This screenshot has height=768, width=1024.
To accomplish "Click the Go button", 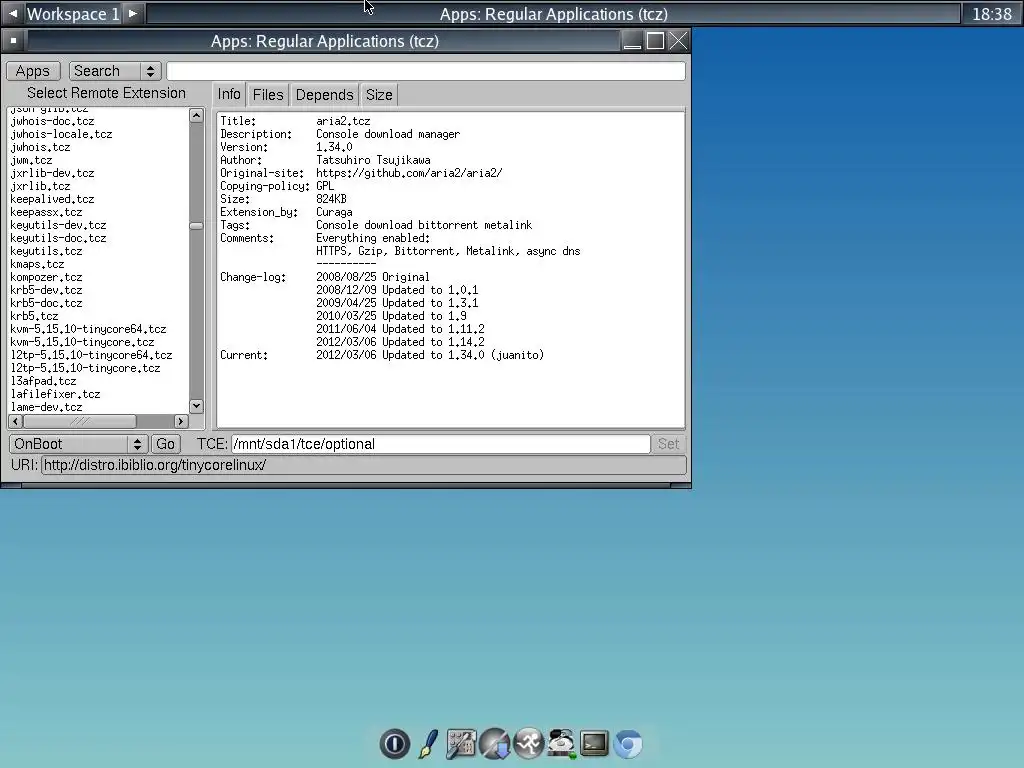I will click(165, 444).
